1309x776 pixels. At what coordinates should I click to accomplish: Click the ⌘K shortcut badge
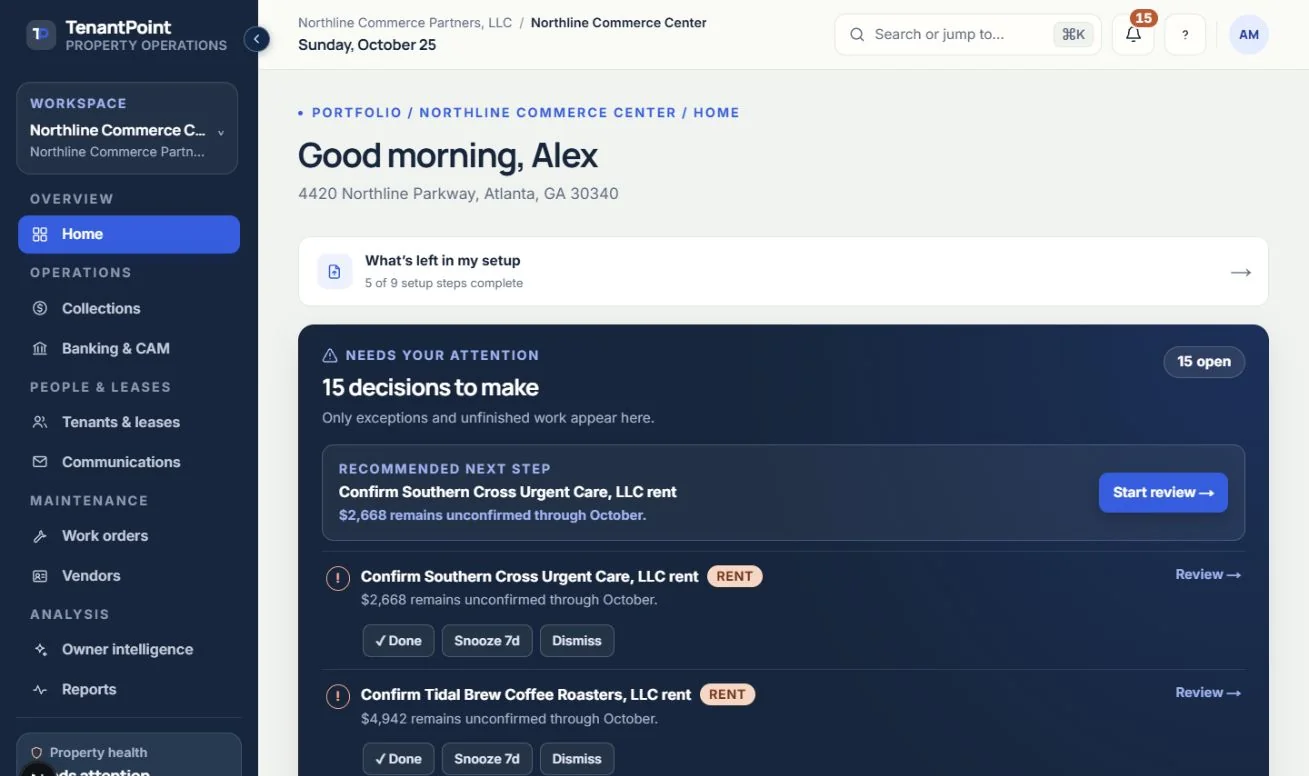[1073, 34]
